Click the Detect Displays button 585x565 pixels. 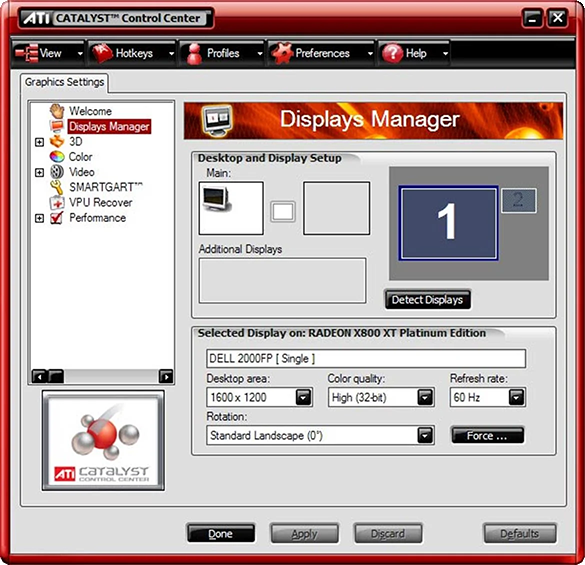coord(428,299)
